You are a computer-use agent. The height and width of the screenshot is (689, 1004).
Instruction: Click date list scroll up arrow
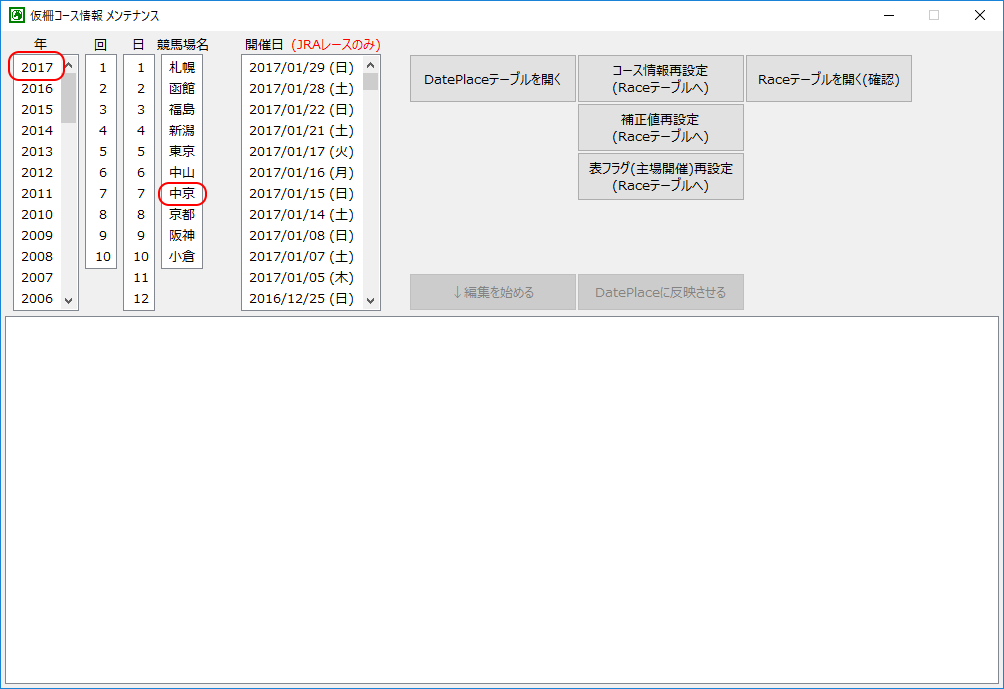point(371,65)
